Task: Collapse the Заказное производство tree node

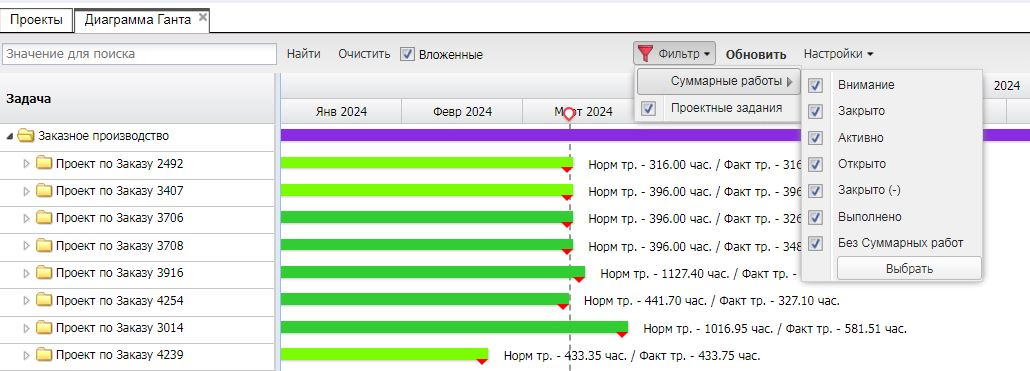Action: 10,137
